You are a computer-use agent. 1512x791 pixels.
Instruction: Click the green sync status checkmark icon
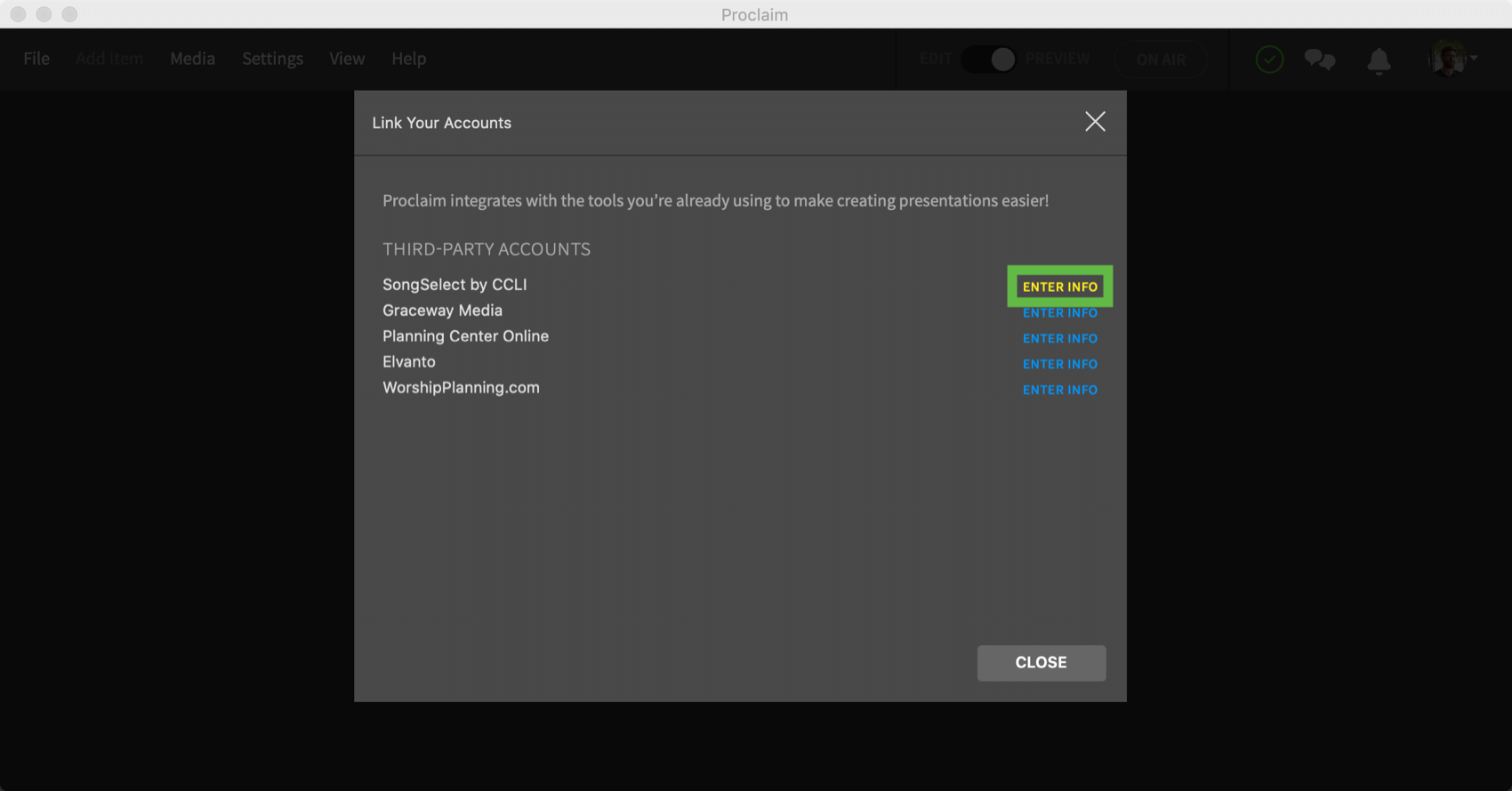[1269, 60]
